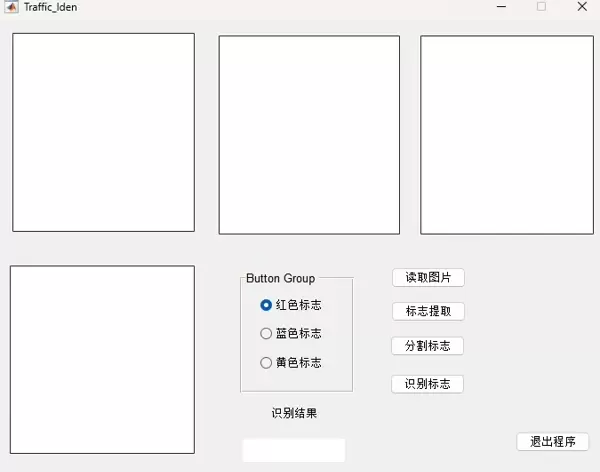The image size is (600, 472).
Task: Run recognition with the 识别标志 button
Action: [427, 384]
